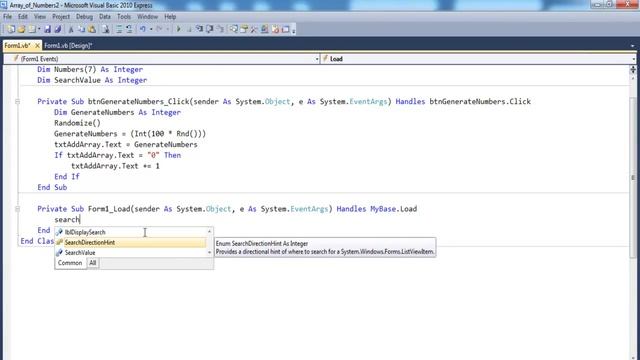
Task: Click the Save floppy disk icon
Action: pos(47,29)
